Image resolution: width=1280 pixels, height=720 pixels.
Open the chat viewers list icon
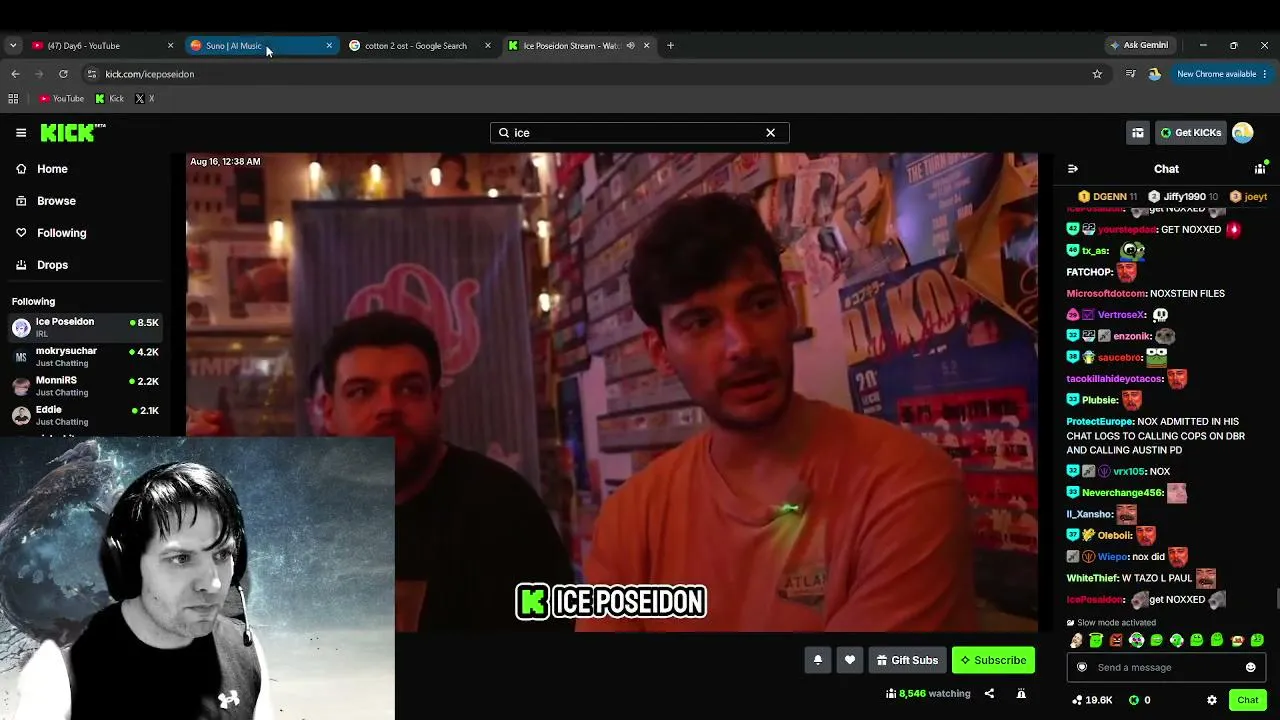point(1260,169)
